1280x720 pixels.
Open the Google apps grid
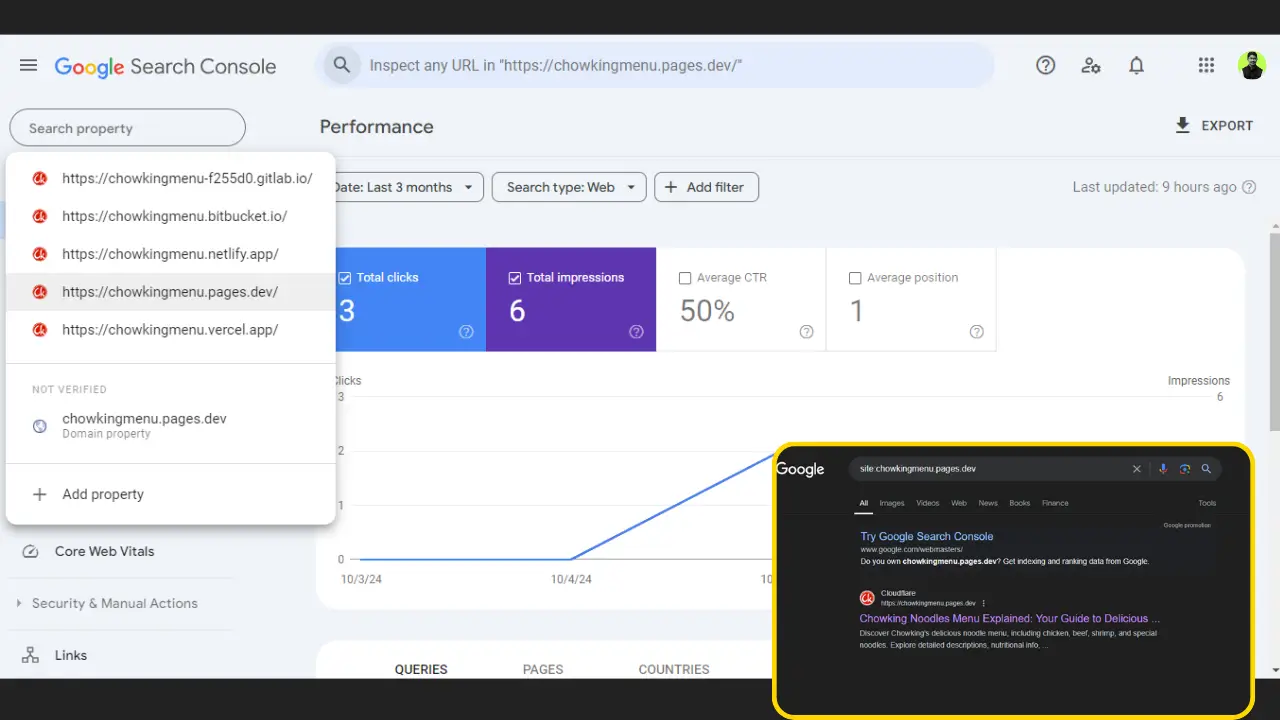[1206, 65]
